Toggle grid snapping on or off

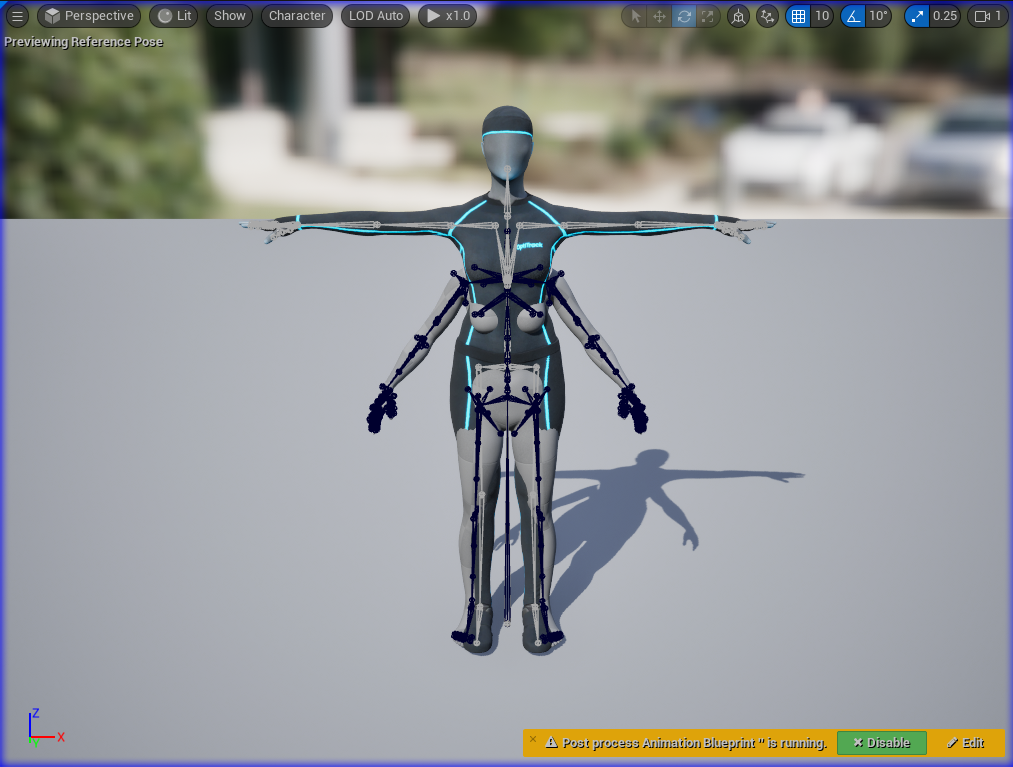click(798, 16)
